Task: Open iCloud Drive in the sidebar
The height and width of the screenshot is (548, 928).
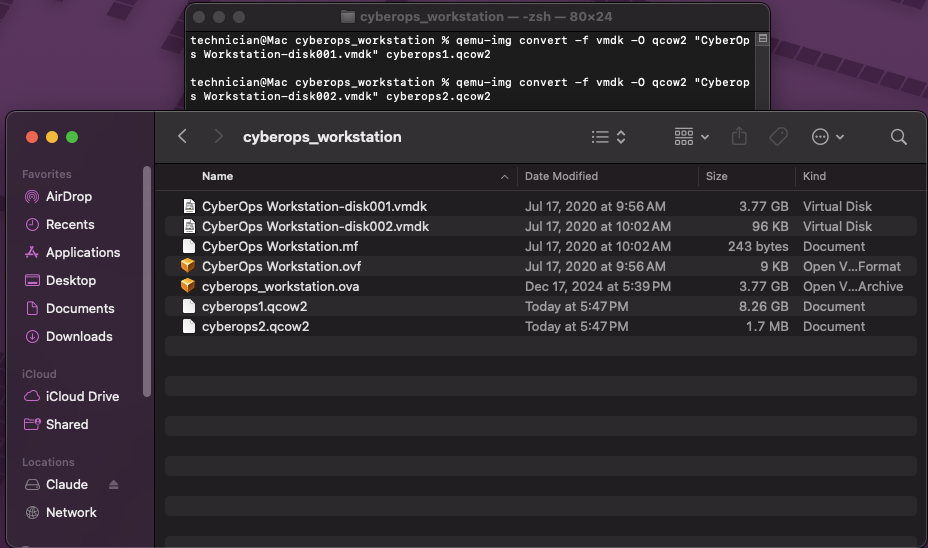Action: coord(82,397)
